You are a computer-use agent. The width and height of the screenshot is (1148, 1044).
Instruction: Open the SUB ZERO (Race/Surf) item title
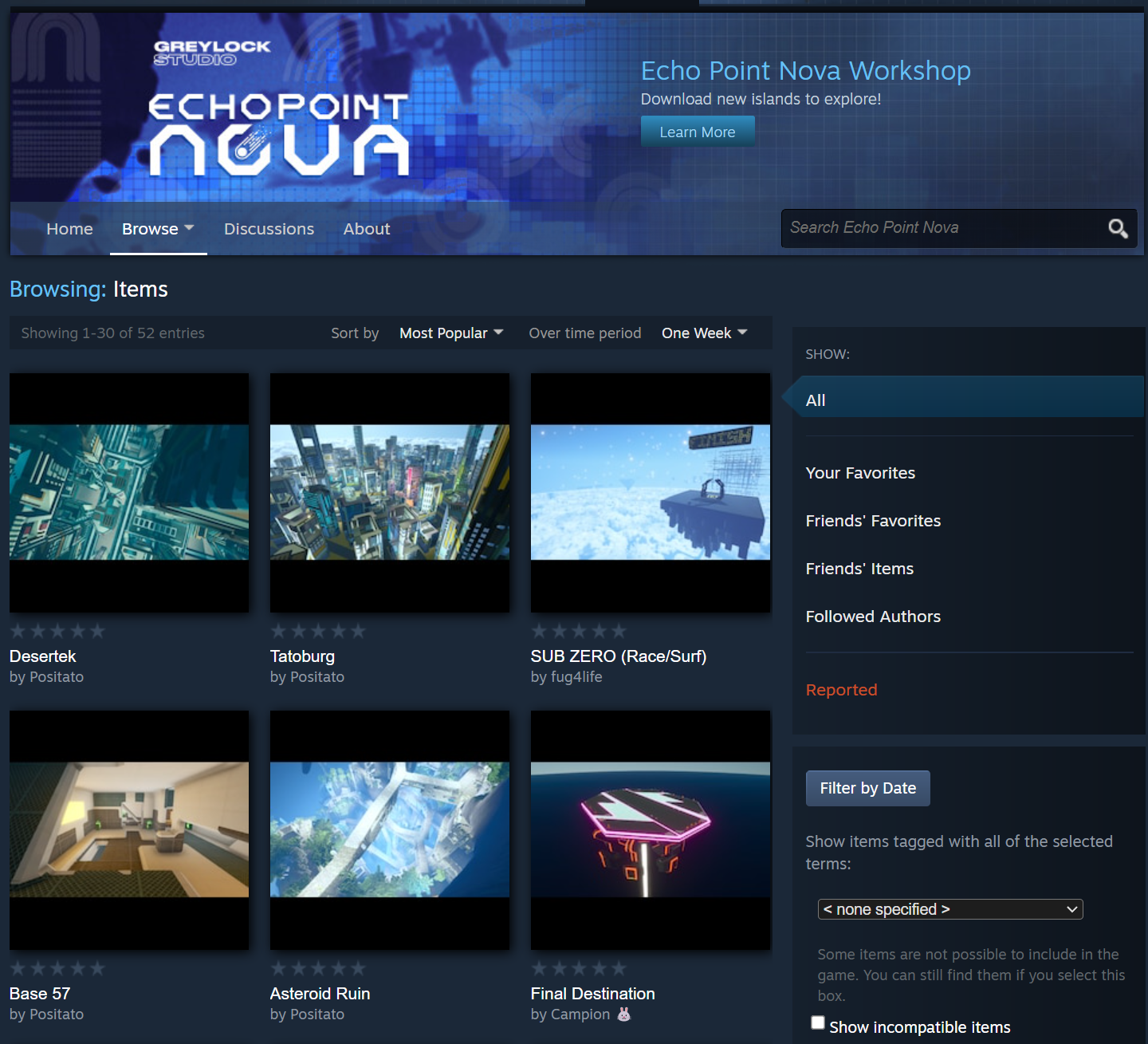619,656
